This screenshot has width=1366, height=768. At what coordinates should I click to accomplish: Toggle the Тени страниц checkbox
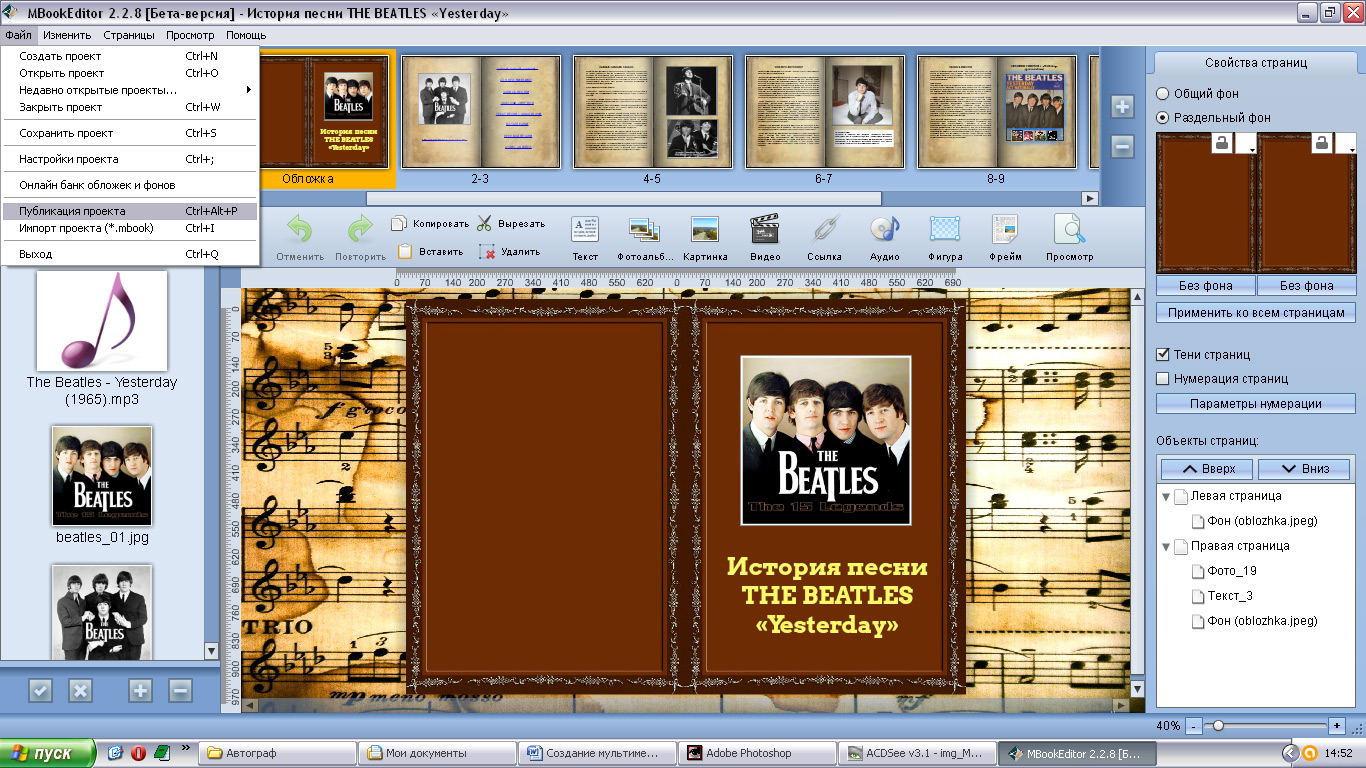1162,354
